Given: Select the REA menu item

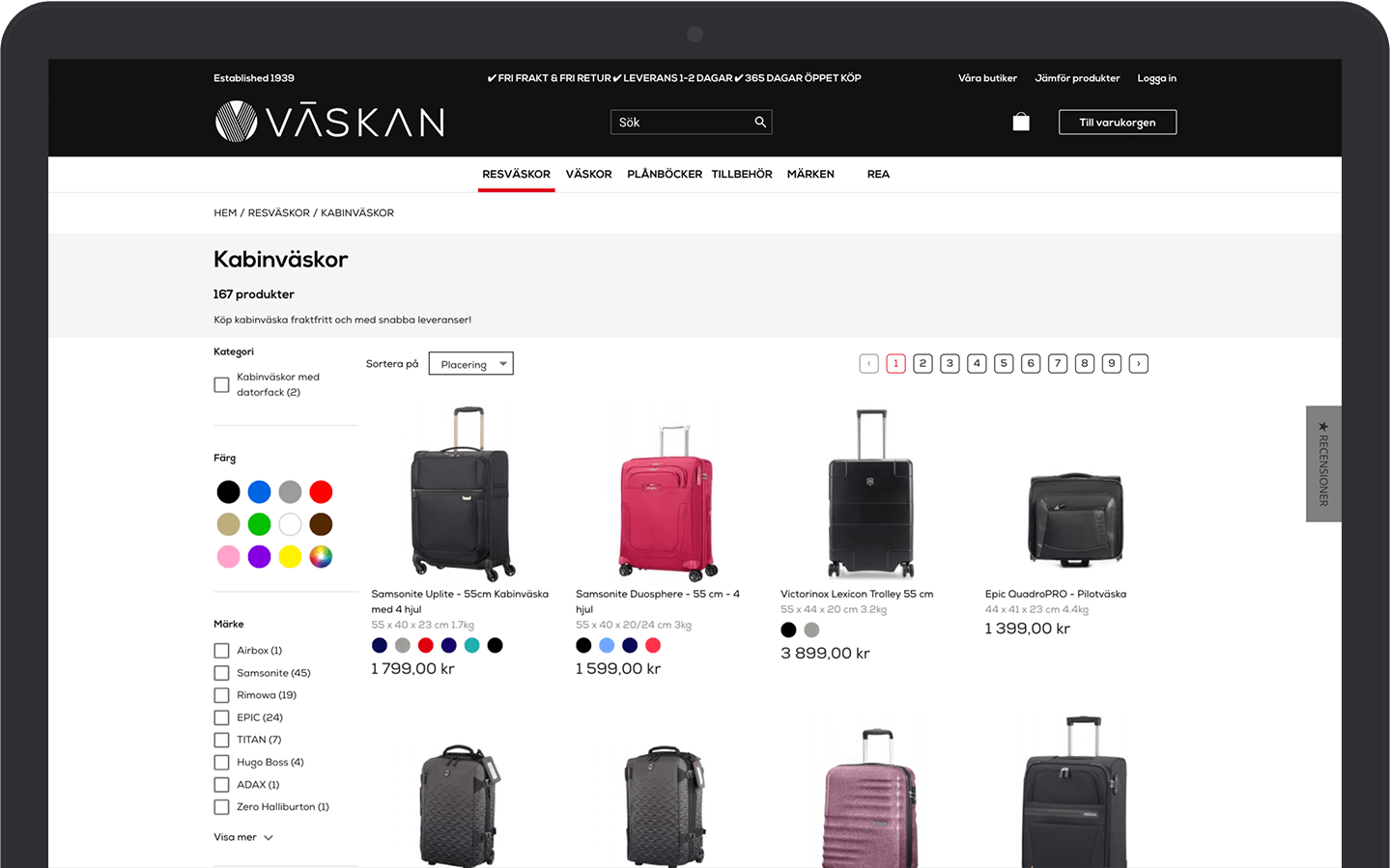Looking at the screenshot, I should pos(878,175).
